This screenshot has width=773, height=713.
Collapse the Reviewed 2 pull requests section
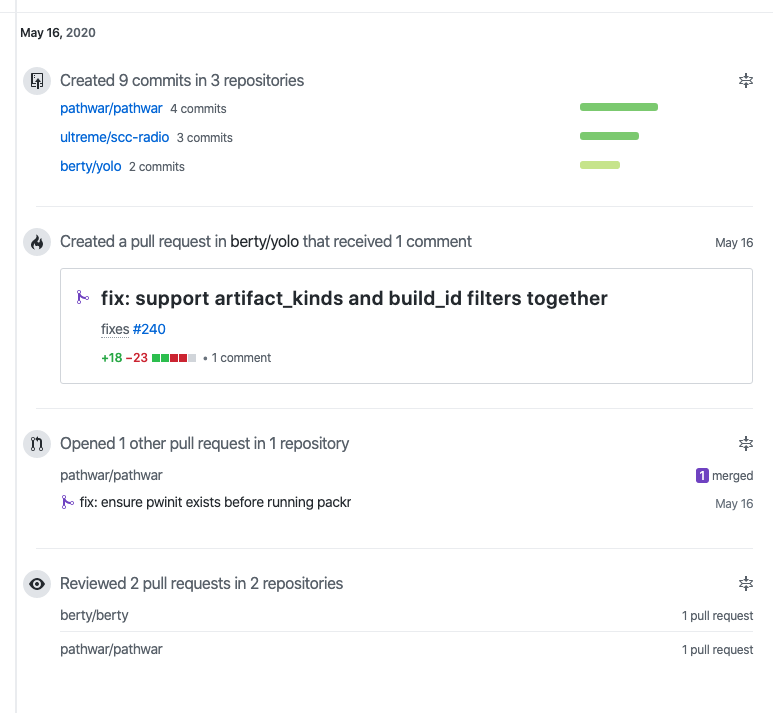pos(745,584)
